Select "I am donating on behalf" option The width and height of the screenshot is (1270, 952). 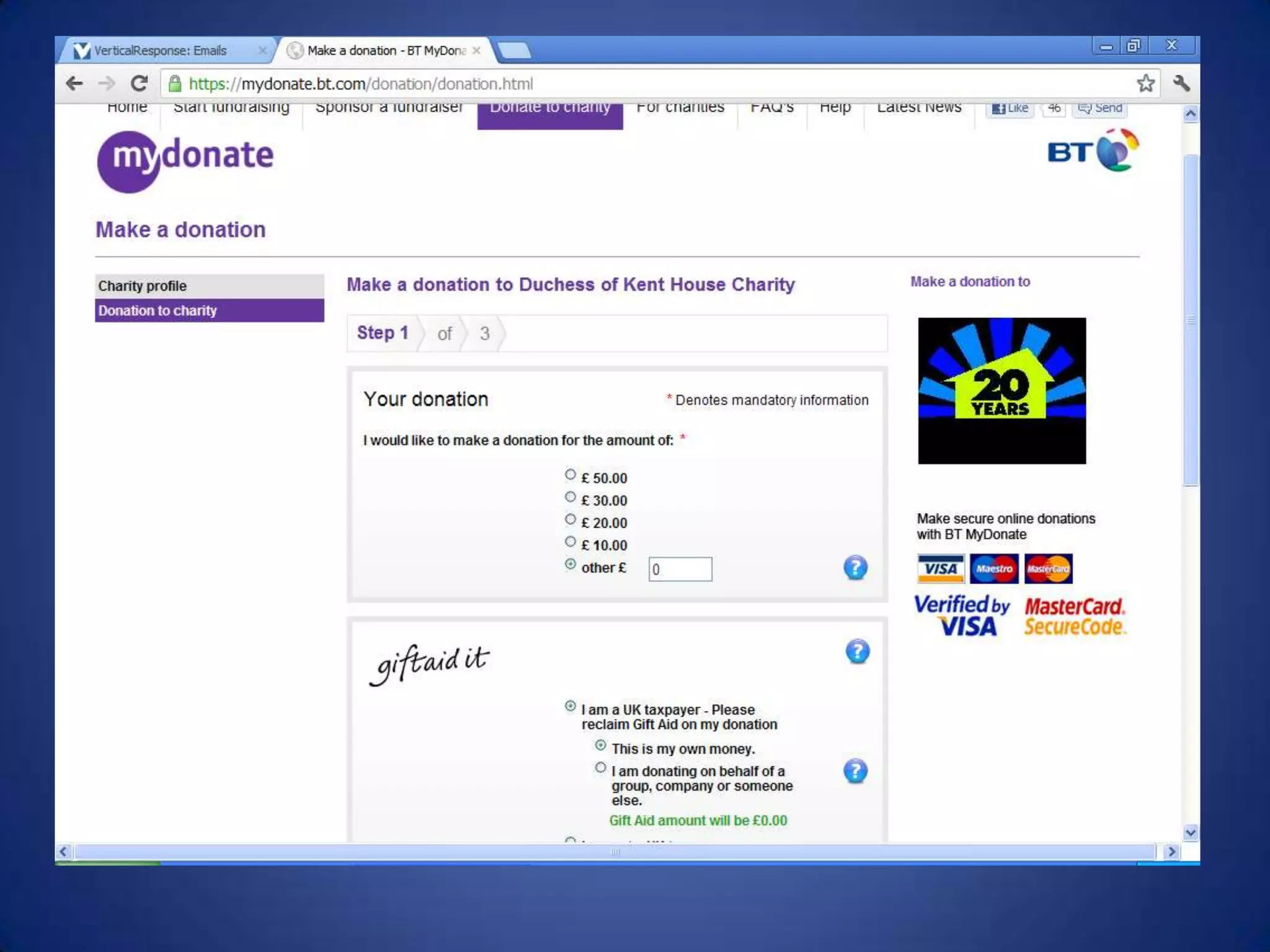(600, 768)
